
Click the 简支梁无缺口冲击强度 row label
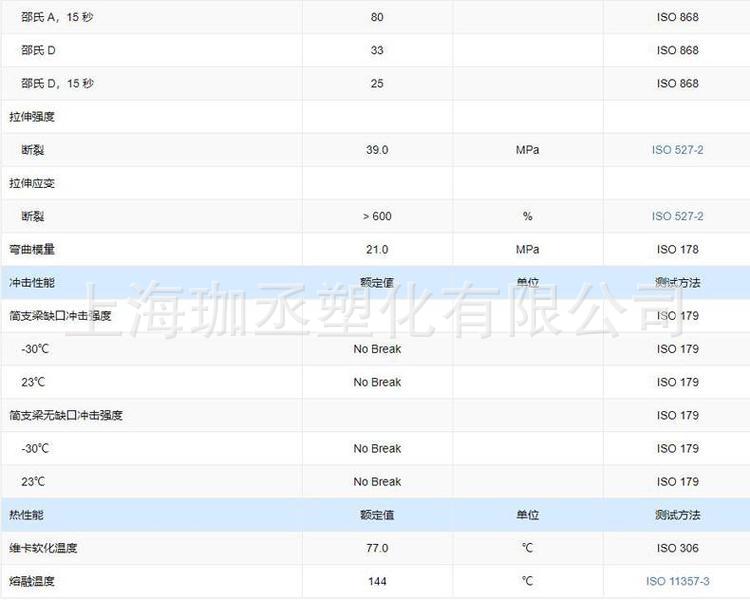pos(66,415)
